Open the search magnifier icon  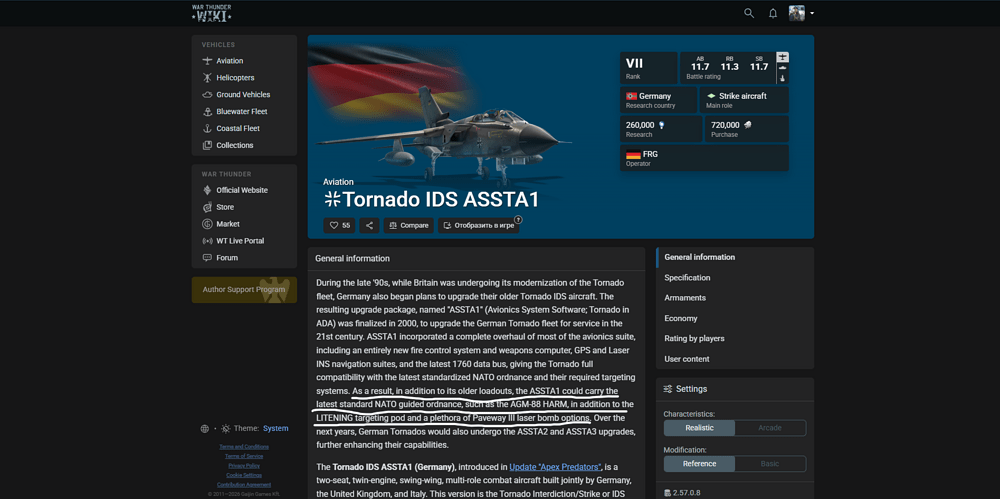coord(749,13)
